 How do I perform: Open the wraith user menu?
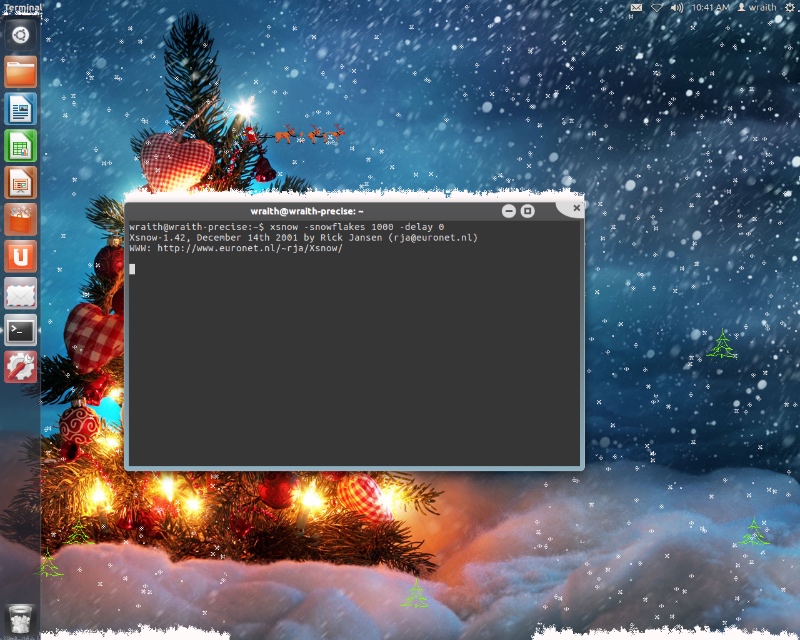pyautogui.click(x=757, y=8)
